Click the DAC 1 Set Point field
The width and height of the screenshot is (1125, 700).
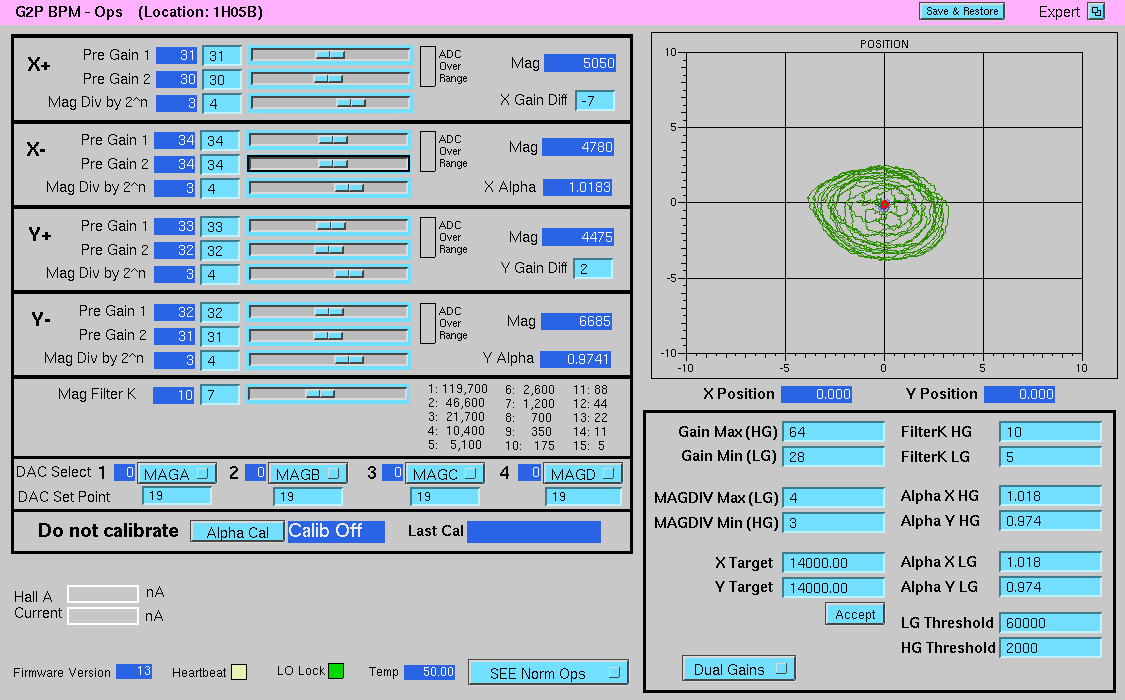(177, 496)
